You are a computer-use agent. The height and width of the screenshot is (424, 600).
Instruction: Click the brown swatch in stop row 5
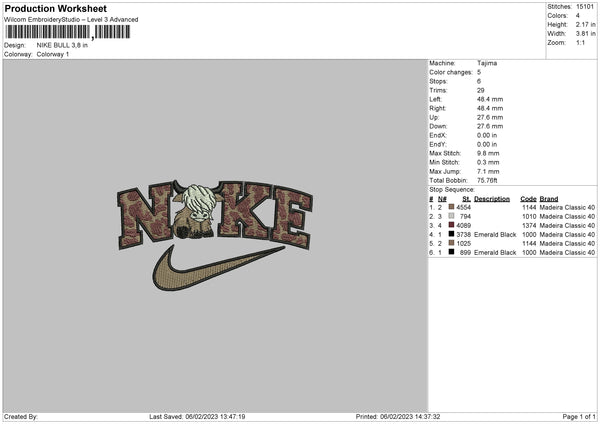pyautogui.click(x=452, y=243)
